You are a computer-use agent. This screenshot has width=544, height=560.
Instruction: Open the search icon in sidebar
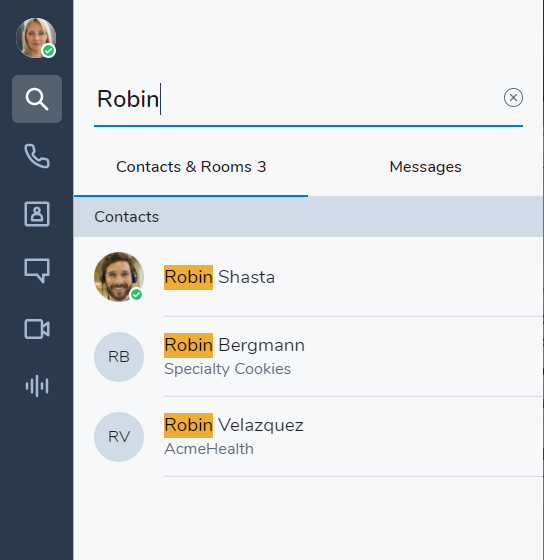(x=37, y=99)
